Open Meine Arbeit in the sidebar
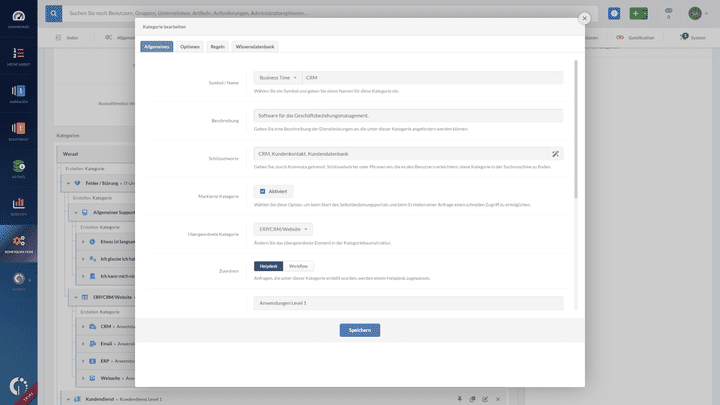 [18, 57]
